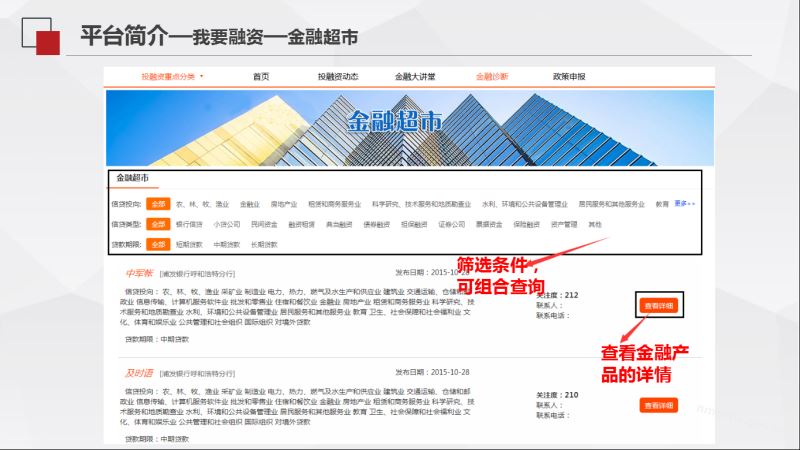Select 全部 in the 信贷投向 filter row
Viewport: 800px width, 450px height.
pyautogui.click(x=158, y=204)
